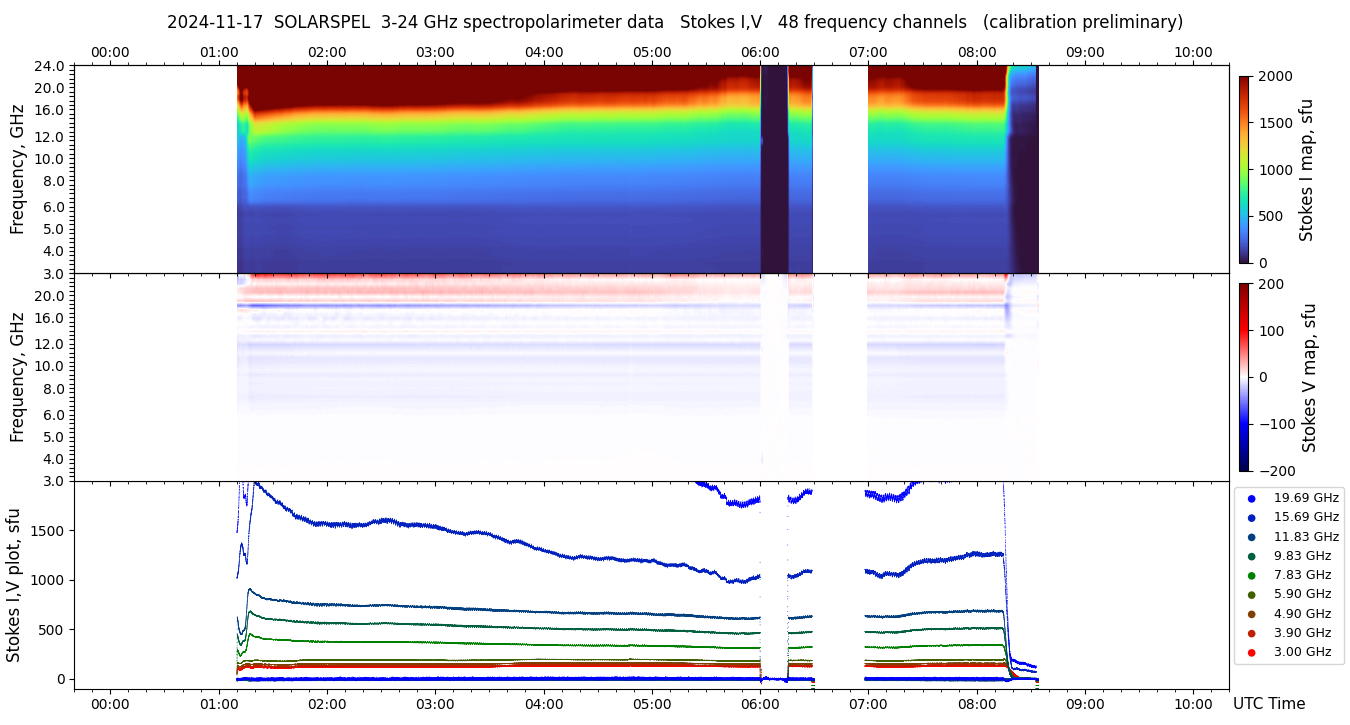Viewport: 1350px width, 725px height.
Task: Click the 3.00 GHz red legend dot
Action: [1251, 653]
